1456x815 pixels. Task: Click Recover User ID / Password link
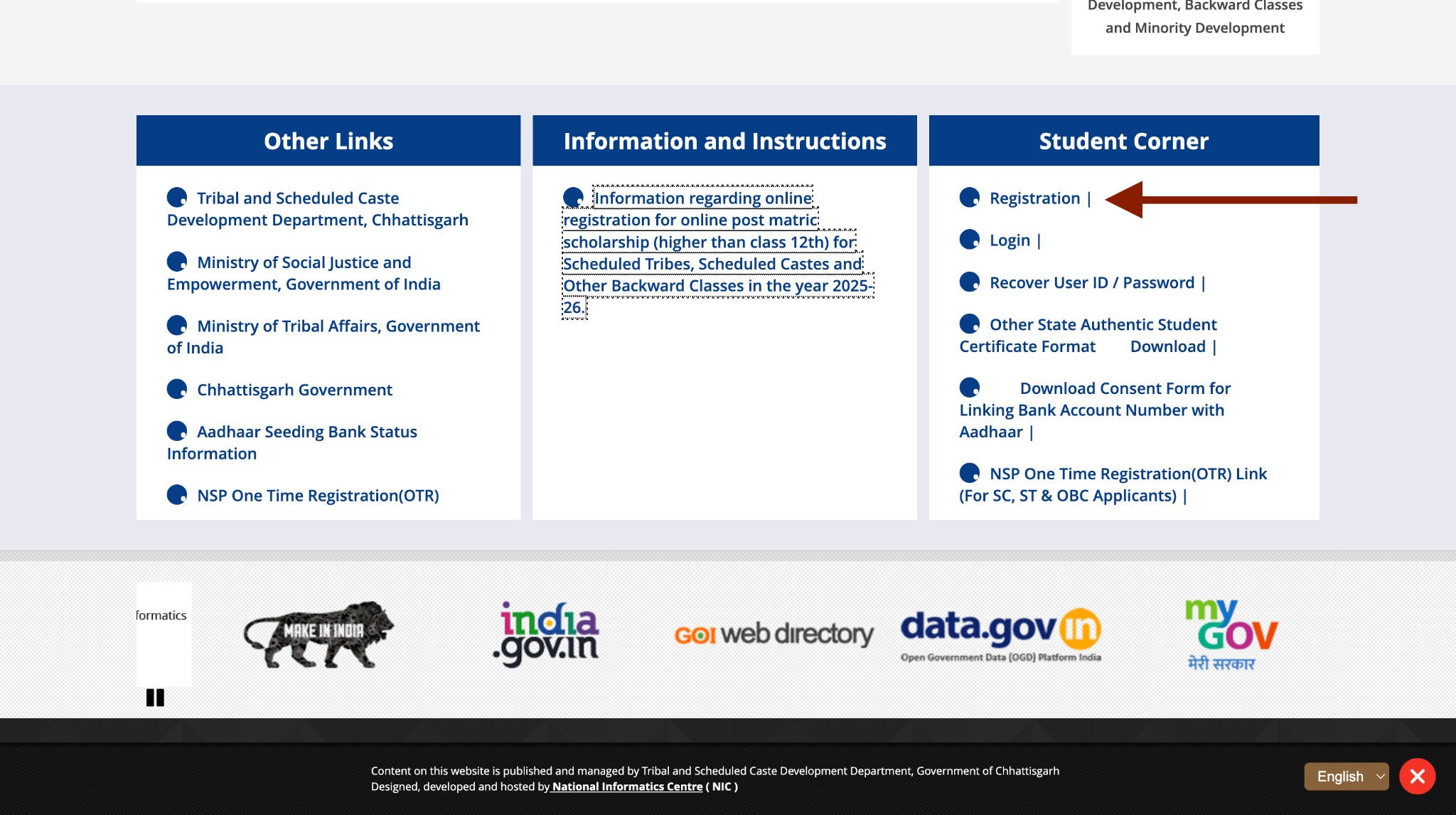coord(1091,283)
